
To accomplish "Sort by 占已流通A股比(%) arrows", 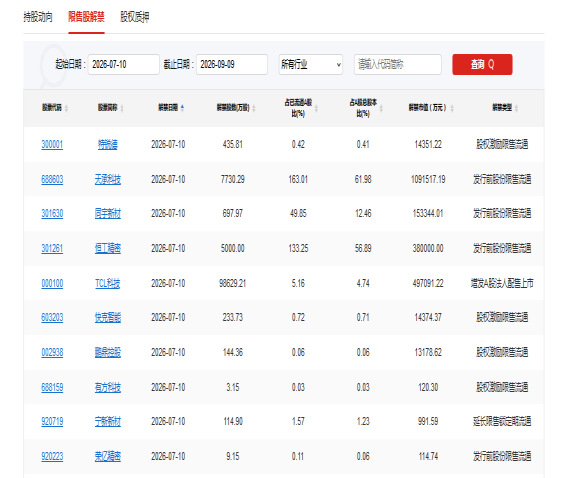I will click(316, 108).
